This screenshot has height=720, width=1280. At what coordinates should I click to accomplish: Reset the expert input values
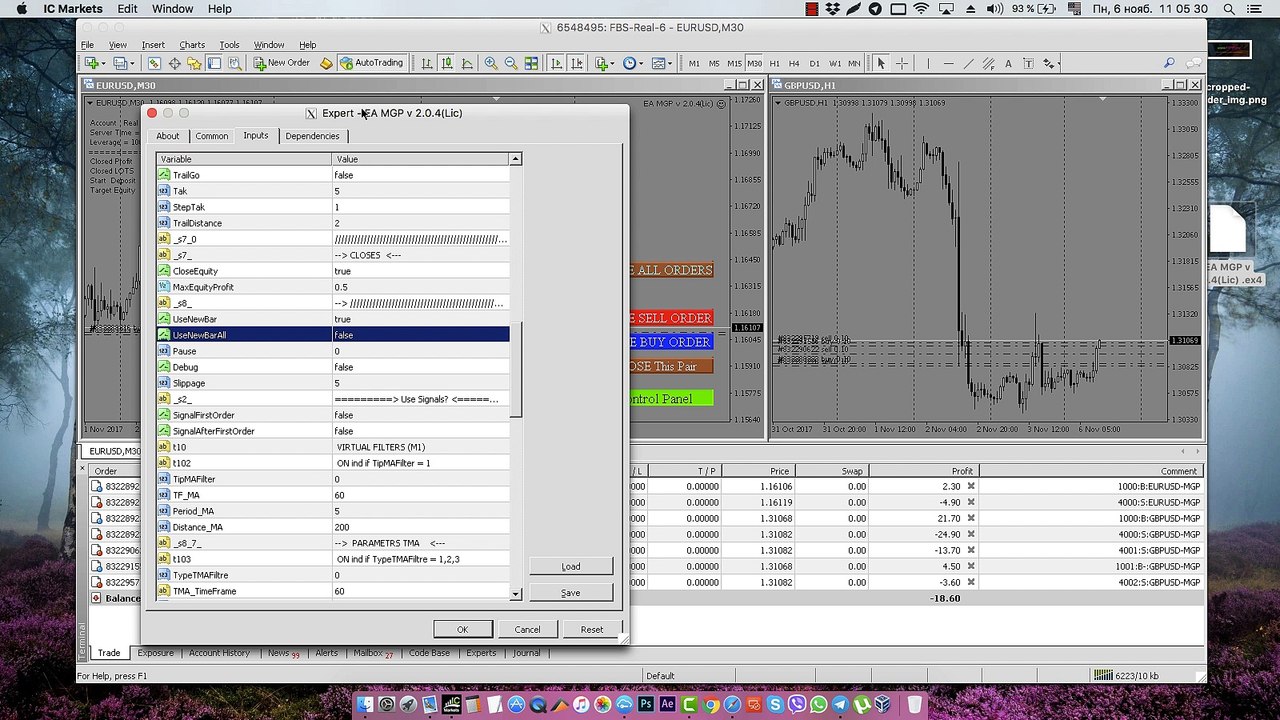click(x=592, y=629)
